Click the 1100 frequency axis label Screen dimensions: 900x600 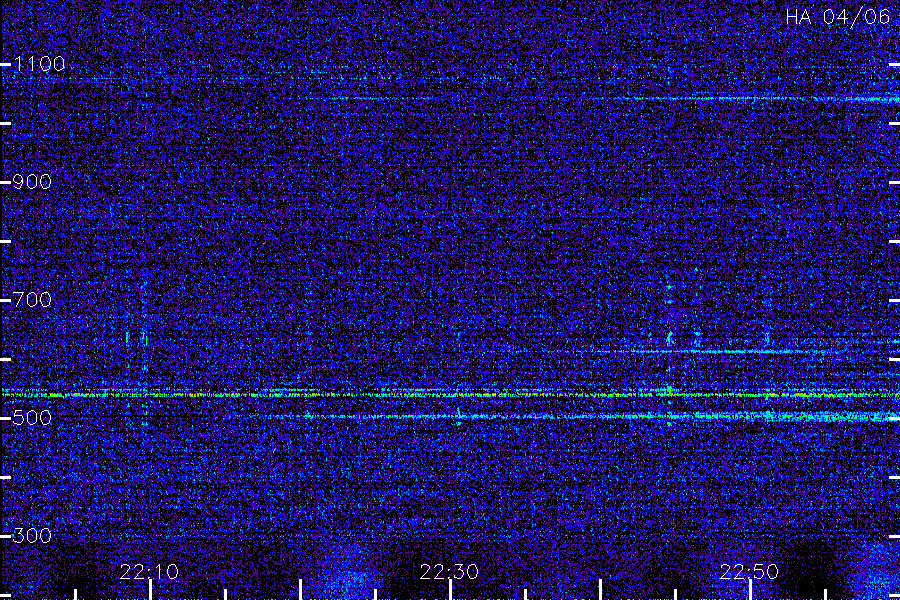[x=39, y=64]
